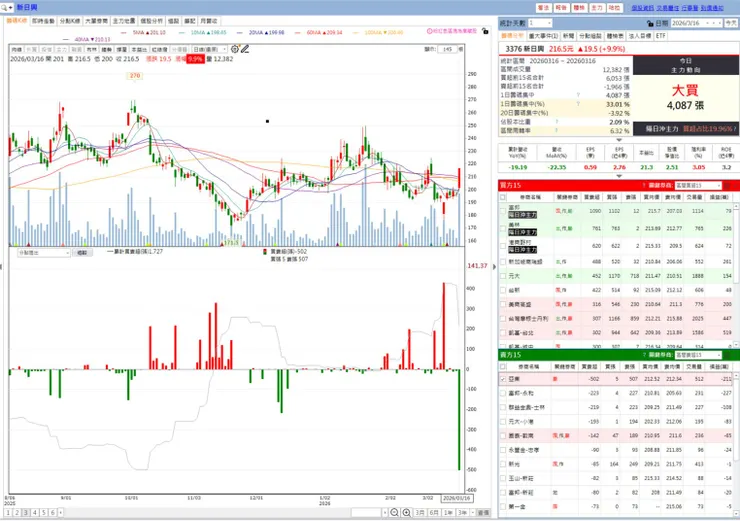Click the 20MA legend swatch
The width and height of the screenshot is (740, 521).
point(240,33)
